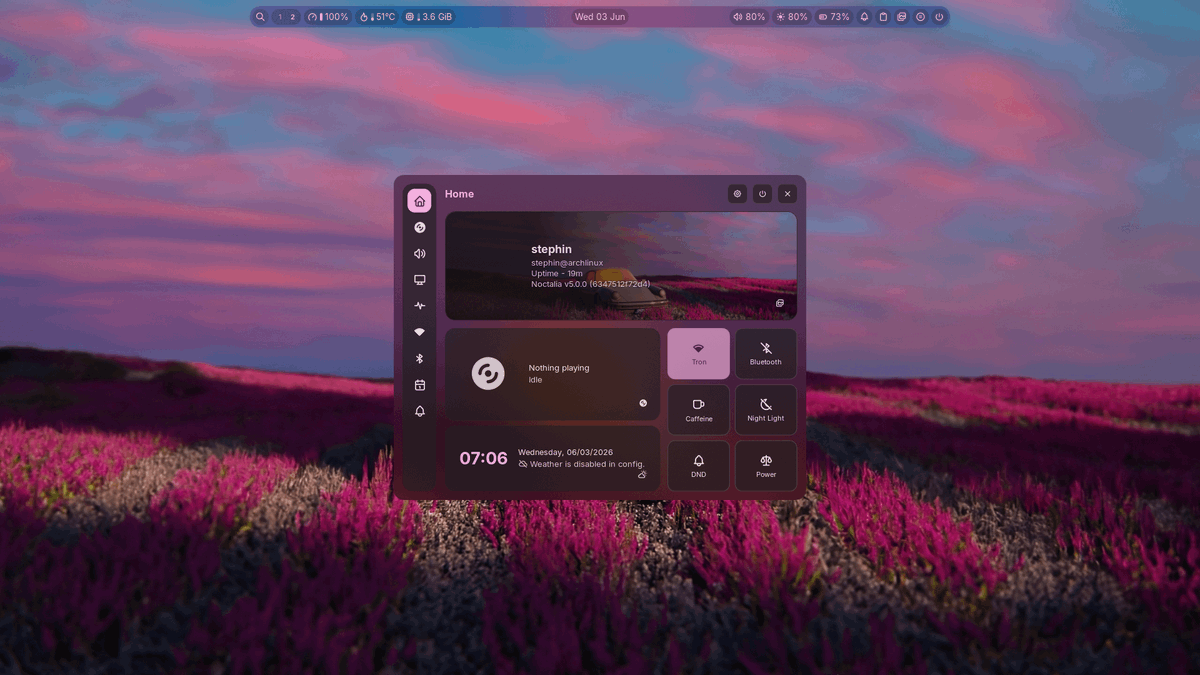Viewport: 1200px width, 675px height.
Task: Open the Home tab in panel sidebar
Action: click(x=420, y=201)
